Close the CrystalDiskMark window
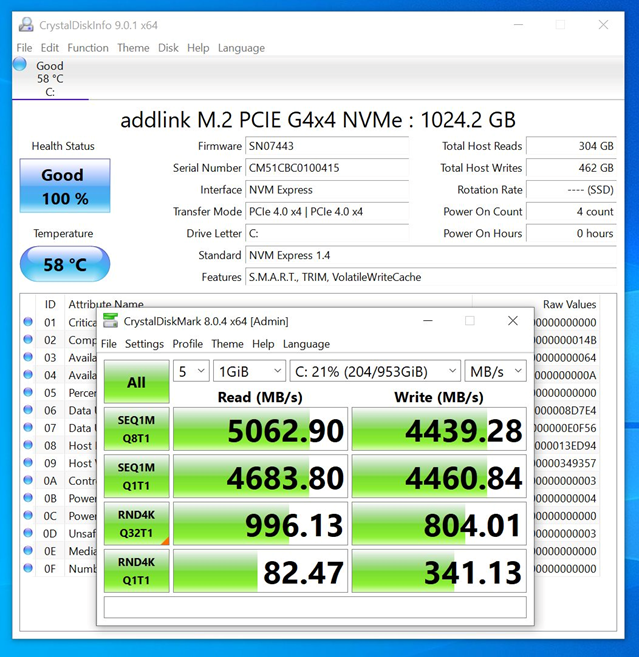This screenshot has height=657, width=639. [512, 321]
